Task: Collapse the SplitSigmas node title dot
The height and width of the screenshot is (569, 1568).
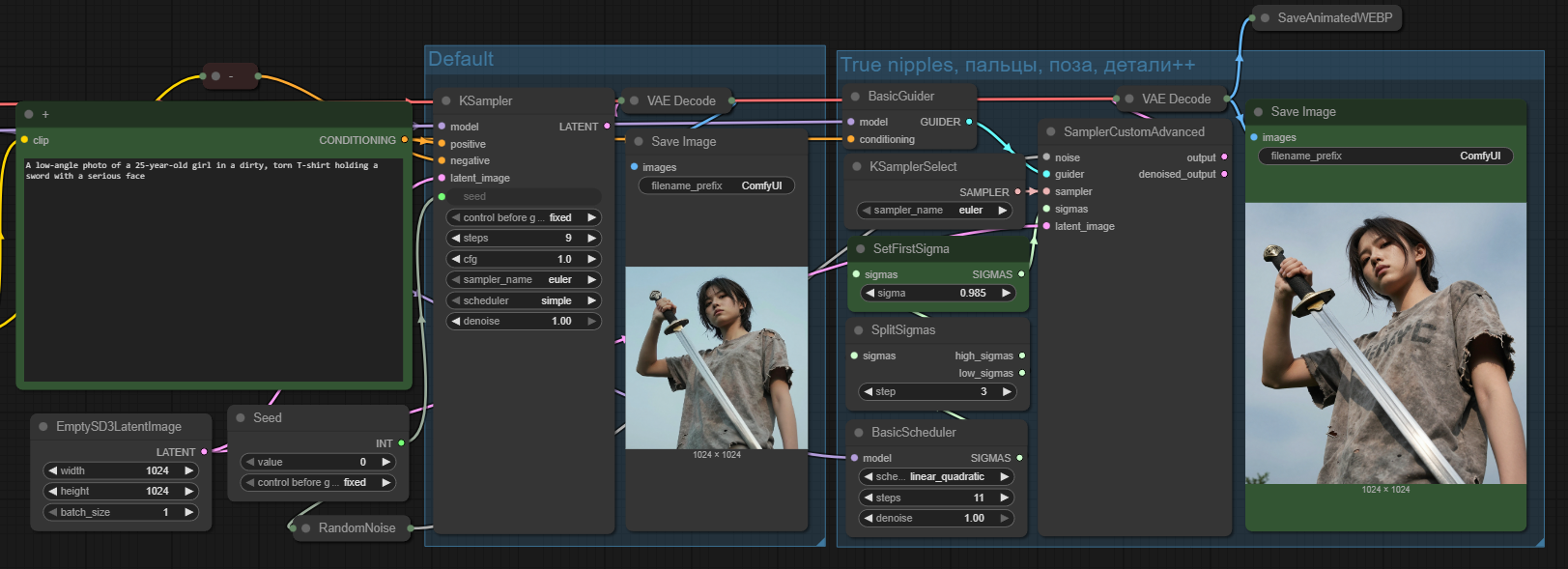Action: point(858,330)
